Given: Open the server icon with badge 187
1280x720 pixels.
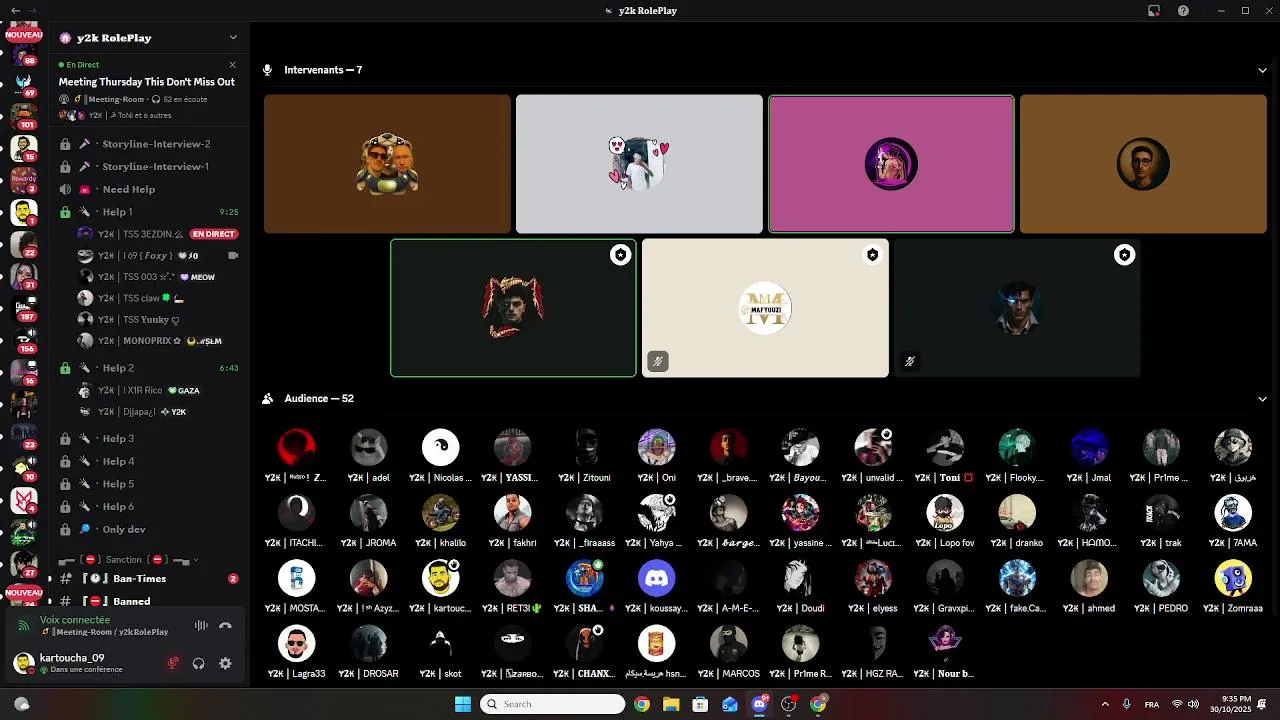Looking at the screenshot, I should tap(24, 307).
